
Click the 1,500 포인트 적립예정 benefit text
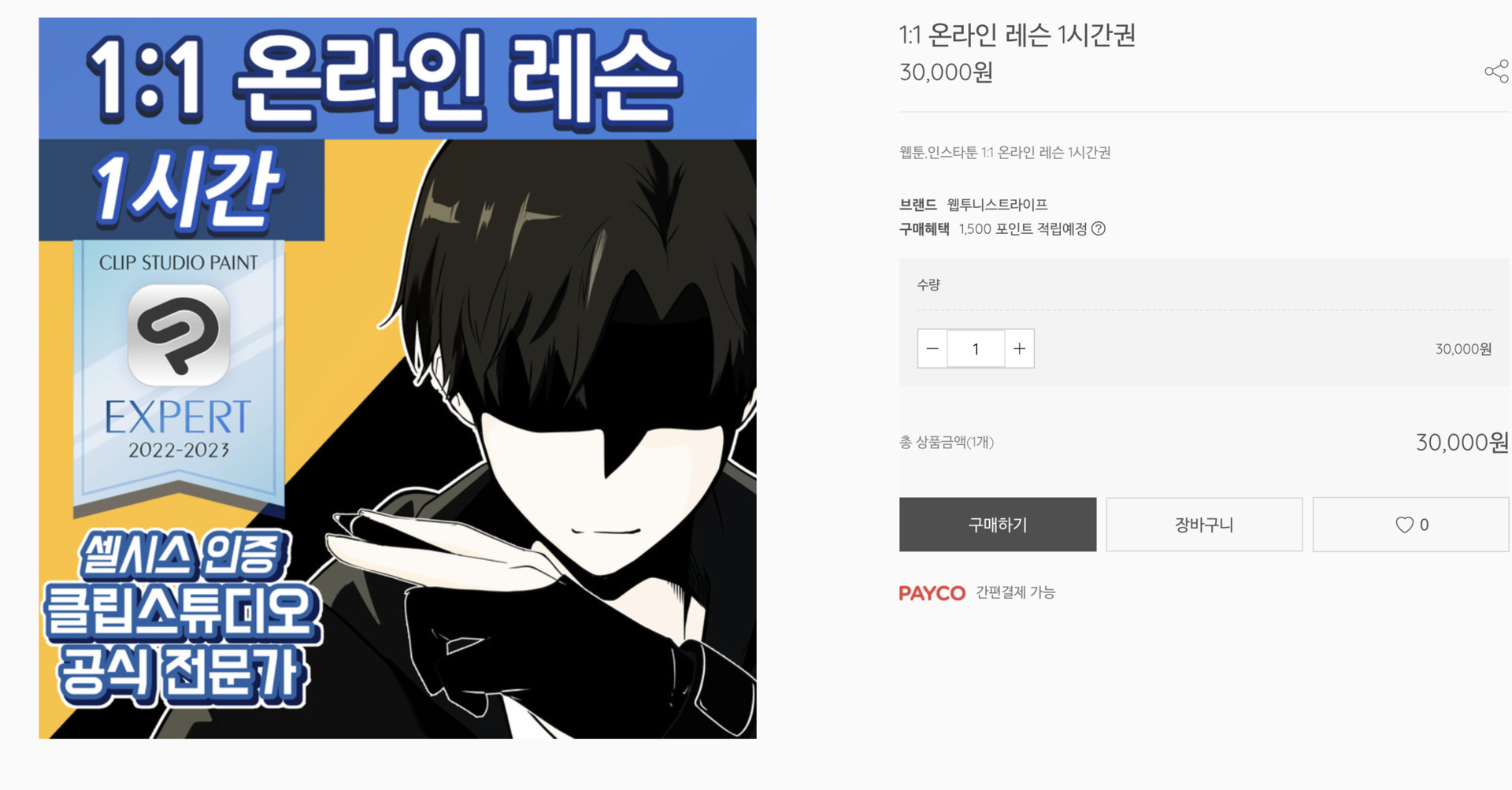click(1023, 228)
